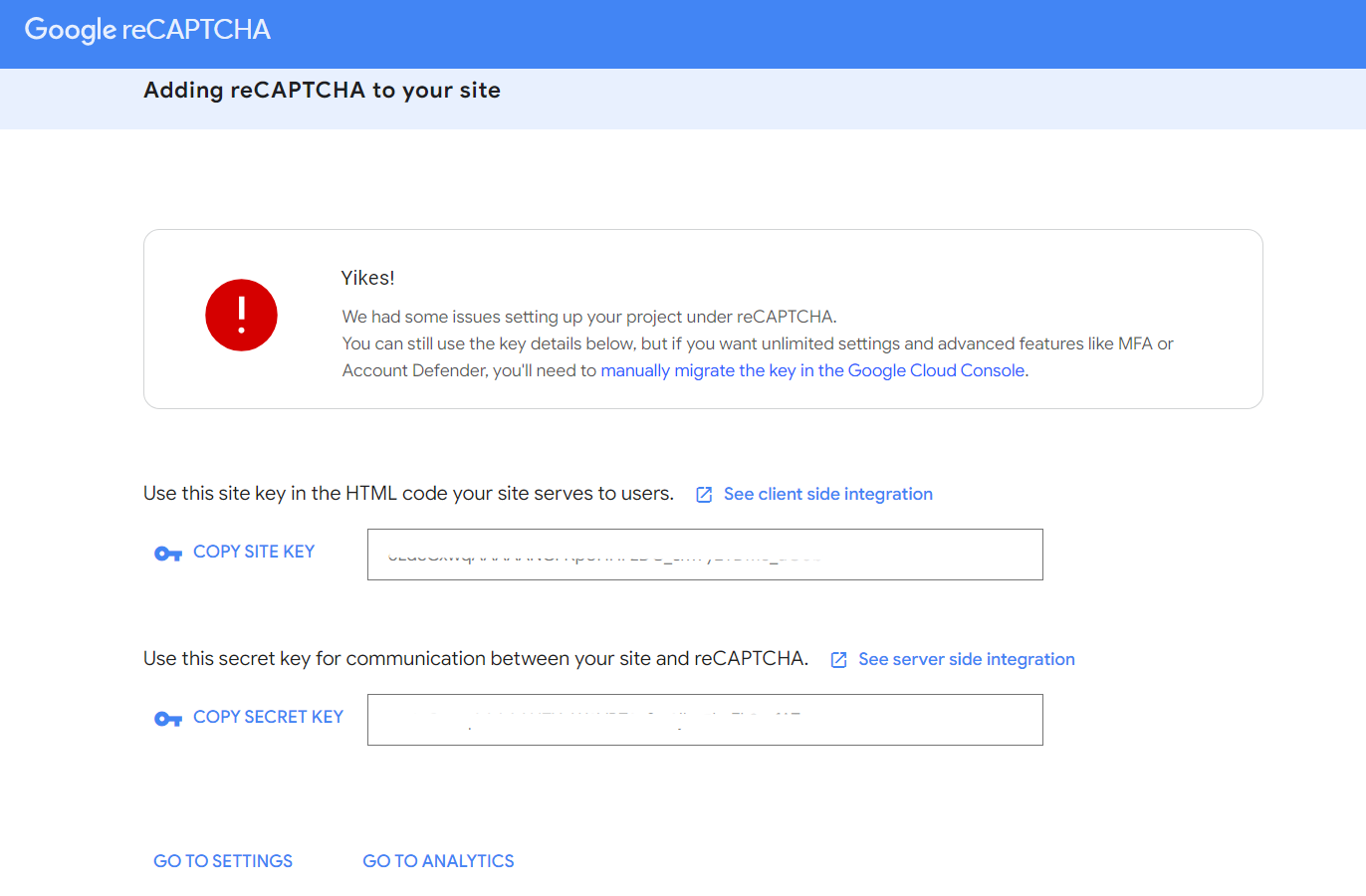The width and height of the screenshot is (1366, 896).
Task: Click the Adding reCAPTCHA to your site heading
Action: point(322,91)
